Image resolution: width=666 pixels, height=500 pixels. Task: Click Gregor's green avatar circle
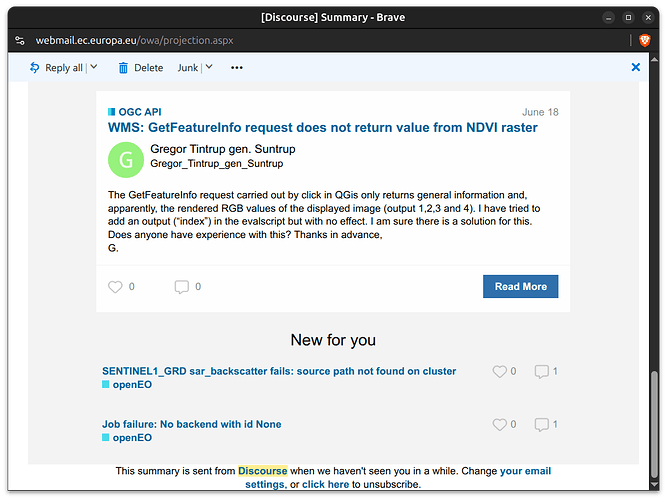[126, 160]
